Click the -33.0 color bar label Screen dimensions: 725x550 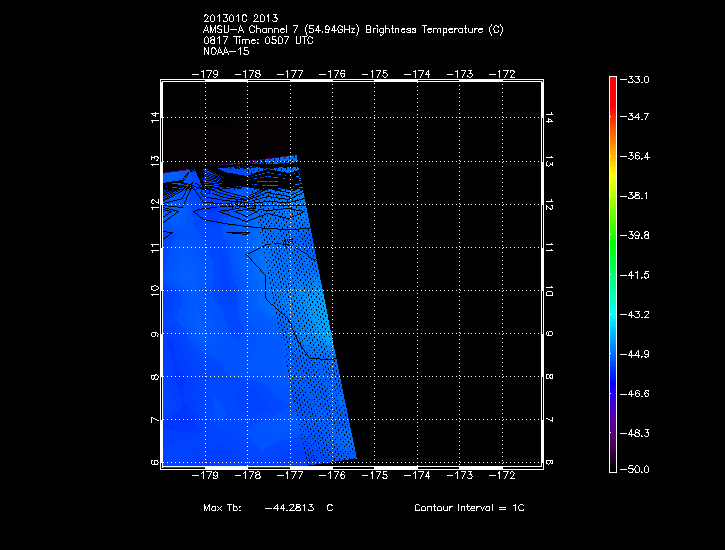(x=635, y=79)
